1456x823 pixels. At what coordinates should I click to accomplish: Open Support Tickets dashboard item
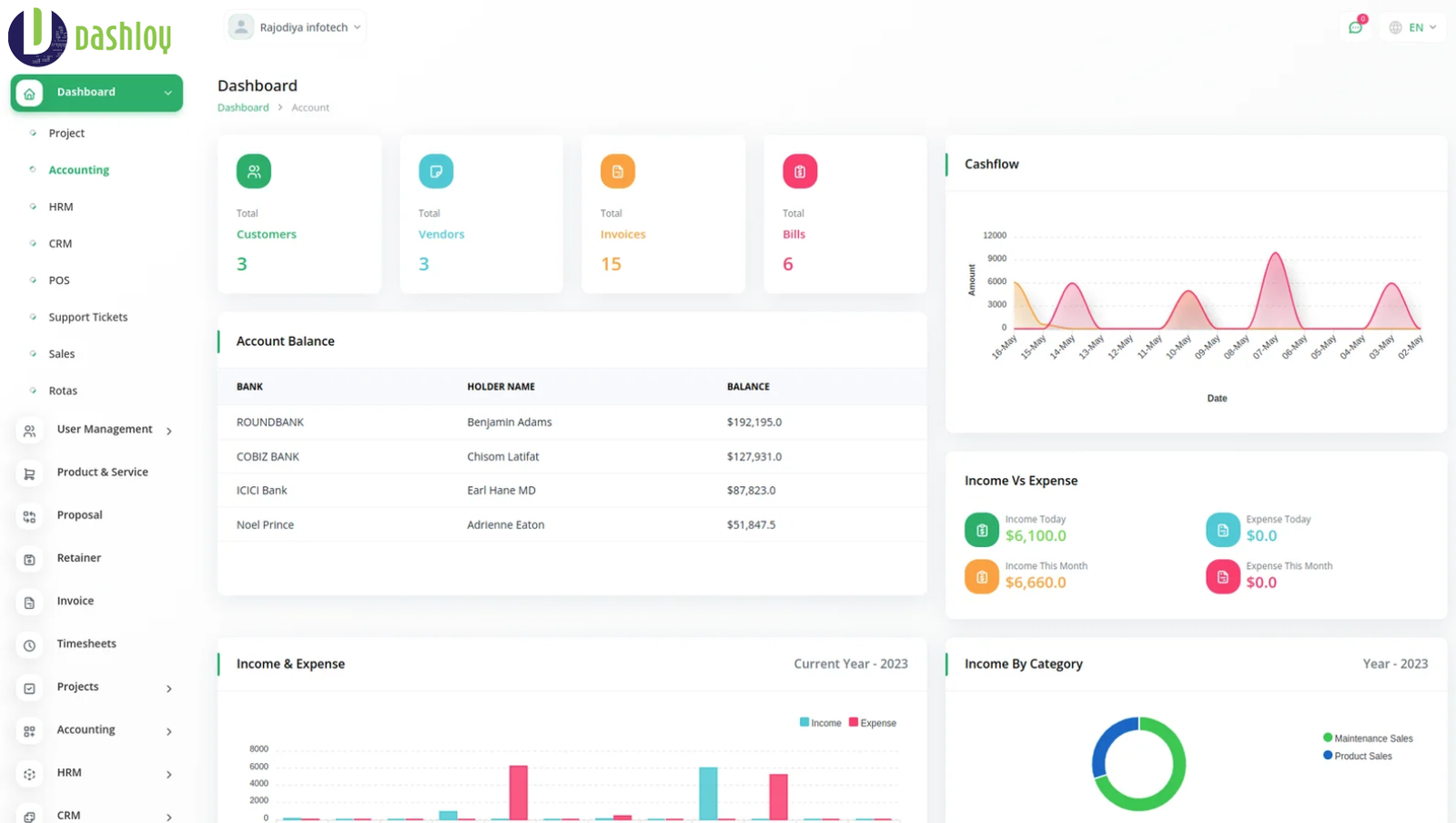tap(88, 317)
